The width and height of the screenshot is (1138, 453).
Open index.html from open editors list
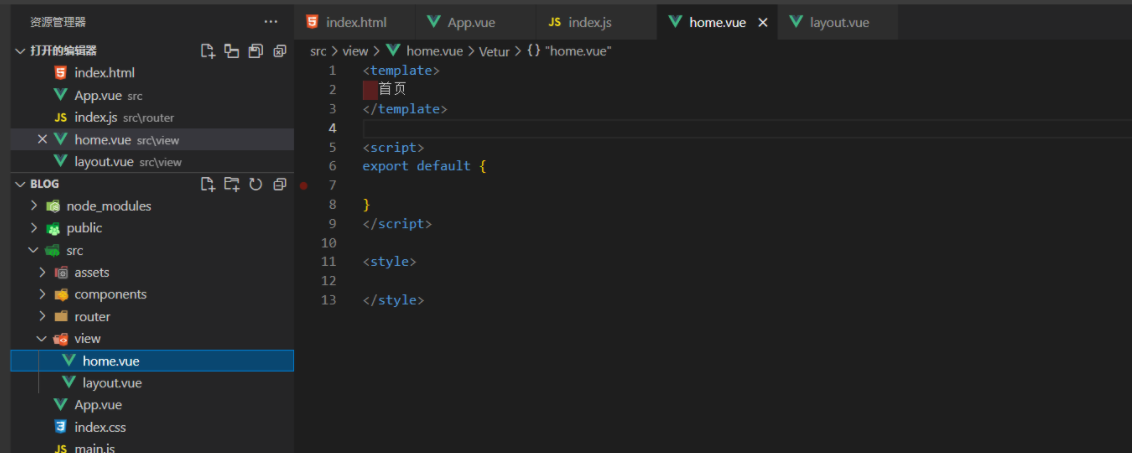tap(152, 73)
